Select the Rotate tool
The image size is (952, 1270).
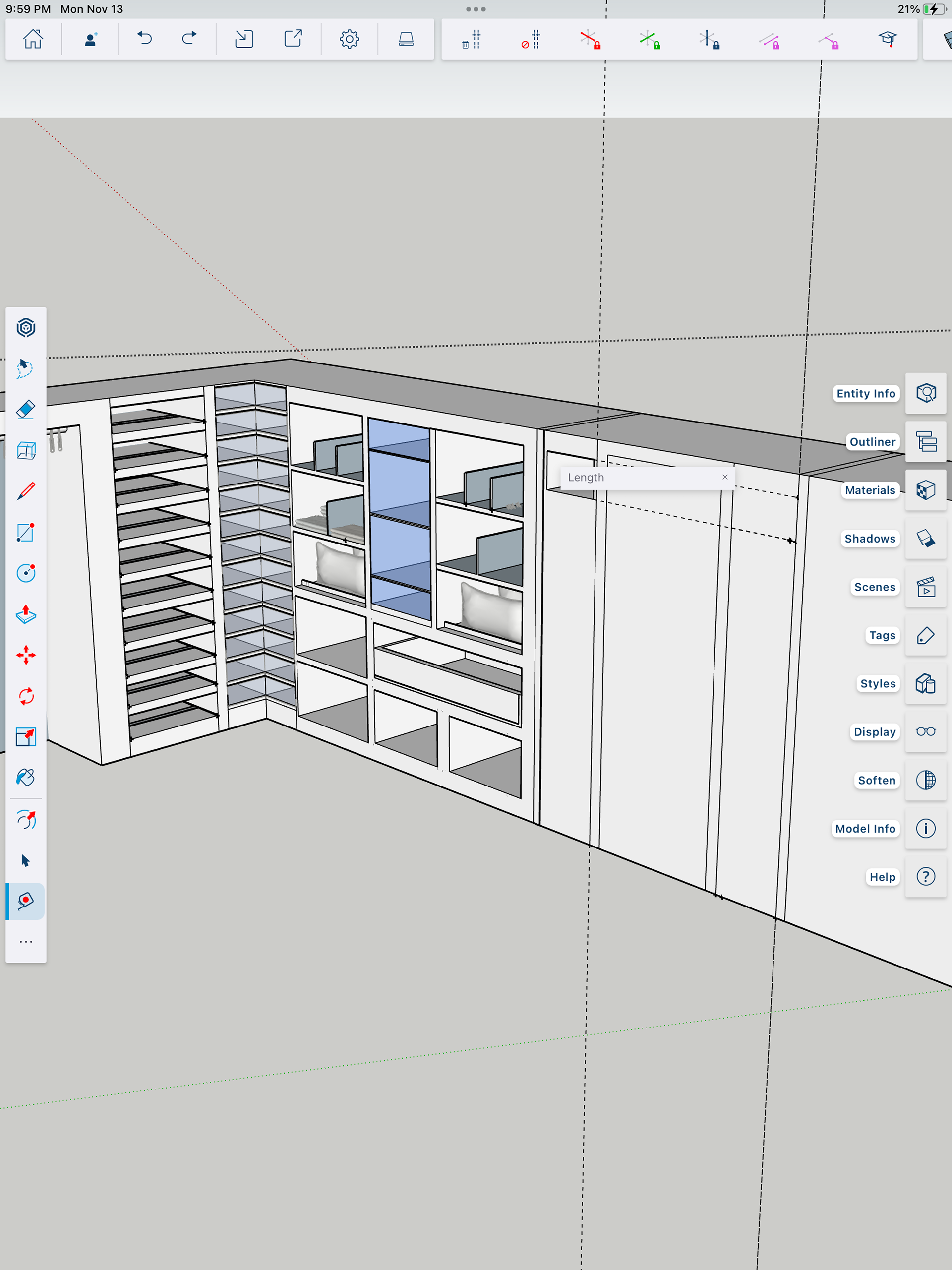click(x=26, y=696)
